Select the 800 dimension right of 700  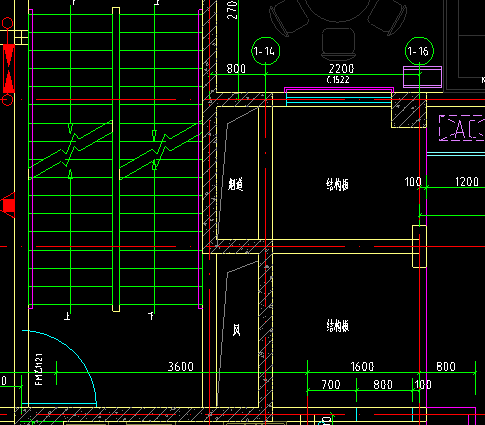point(383,385)
